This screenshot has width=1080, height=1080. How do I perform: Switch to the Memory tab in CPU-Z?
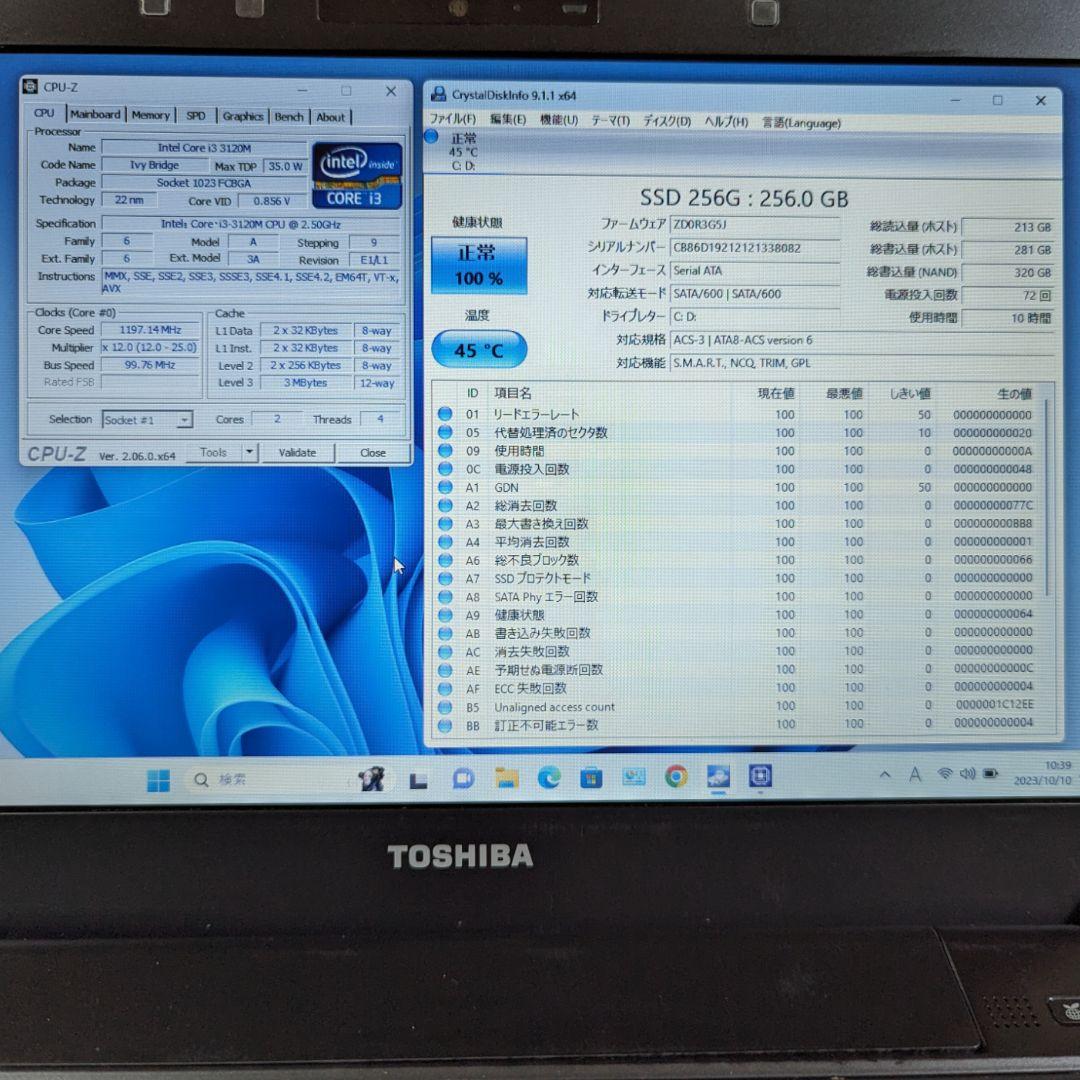[x=150, y=116]
